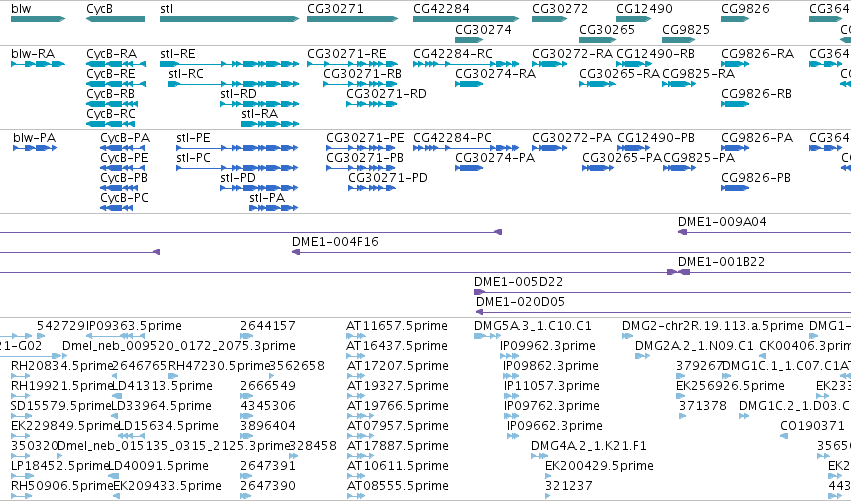Select the DME1-009A04 BAC label
851x501 pixels.
pos(722,222)
